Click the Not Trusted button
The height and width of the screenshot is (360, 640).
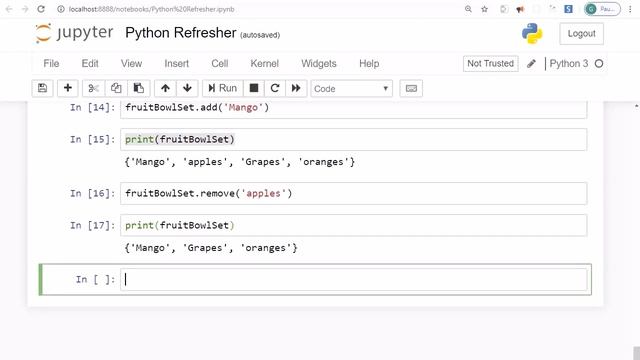[491, 64]
